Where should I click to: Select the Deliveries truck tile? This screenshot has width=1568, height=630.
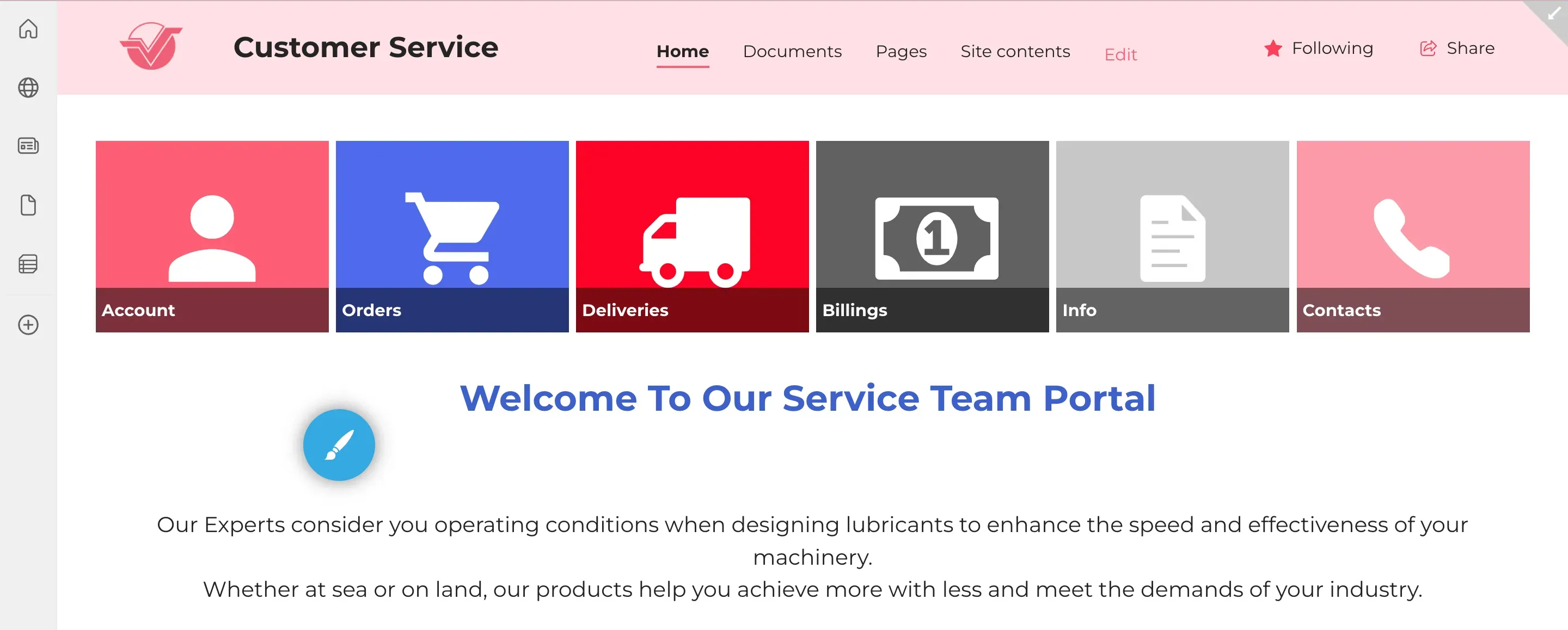(x=692, y=237)
